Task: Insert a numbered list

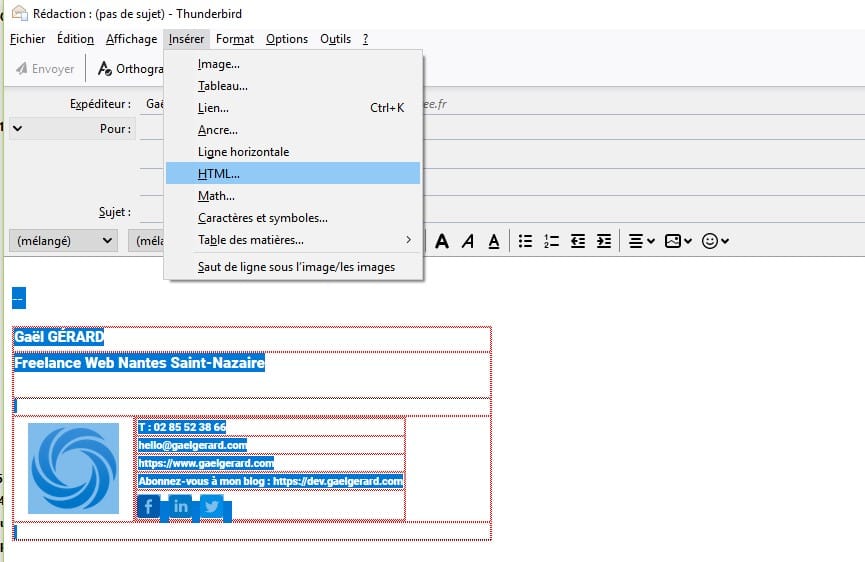Action: click(x=551, y=241)
